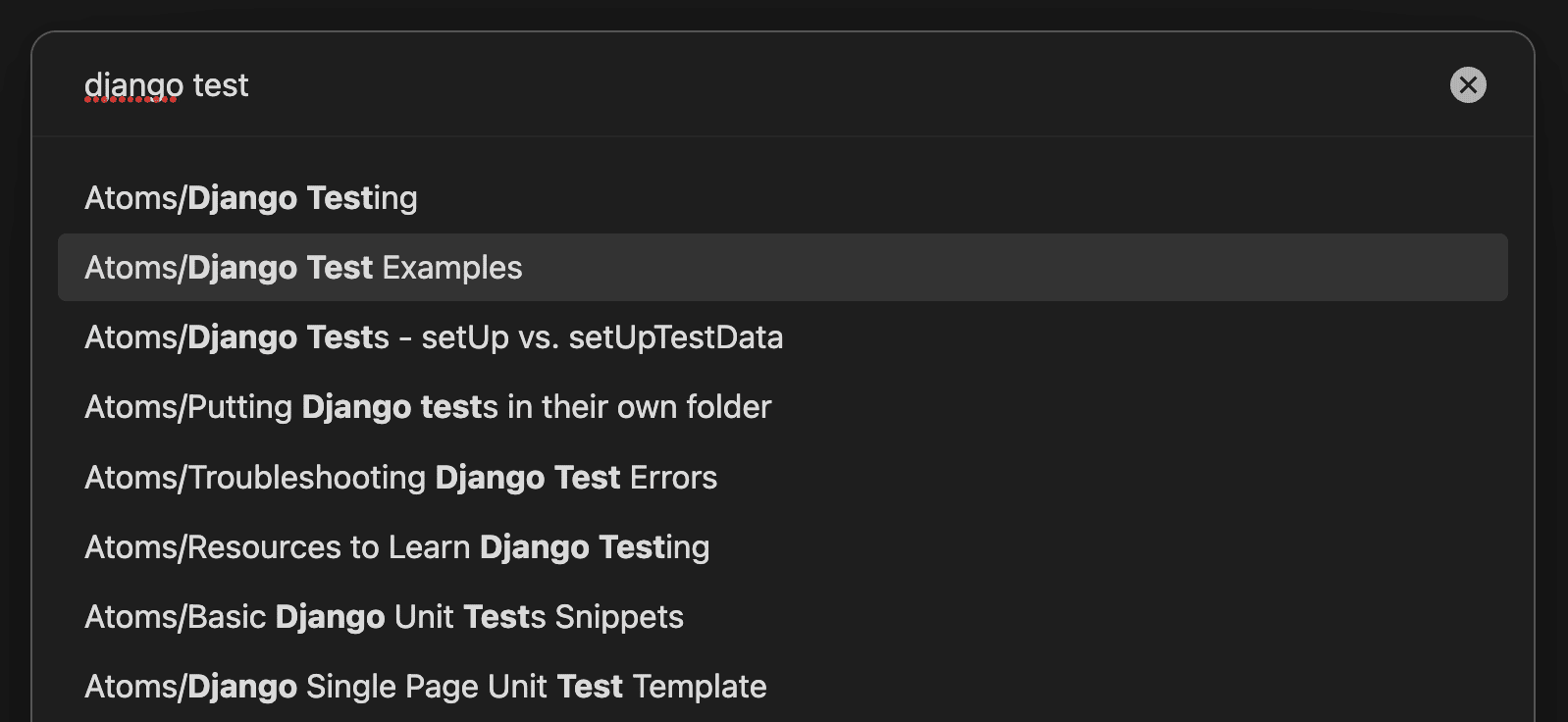This screenshot has width=1568, height=722.
Task: Select Resources to Learn Django Testing
Action: pyautogui.click(x=396, y=547)
